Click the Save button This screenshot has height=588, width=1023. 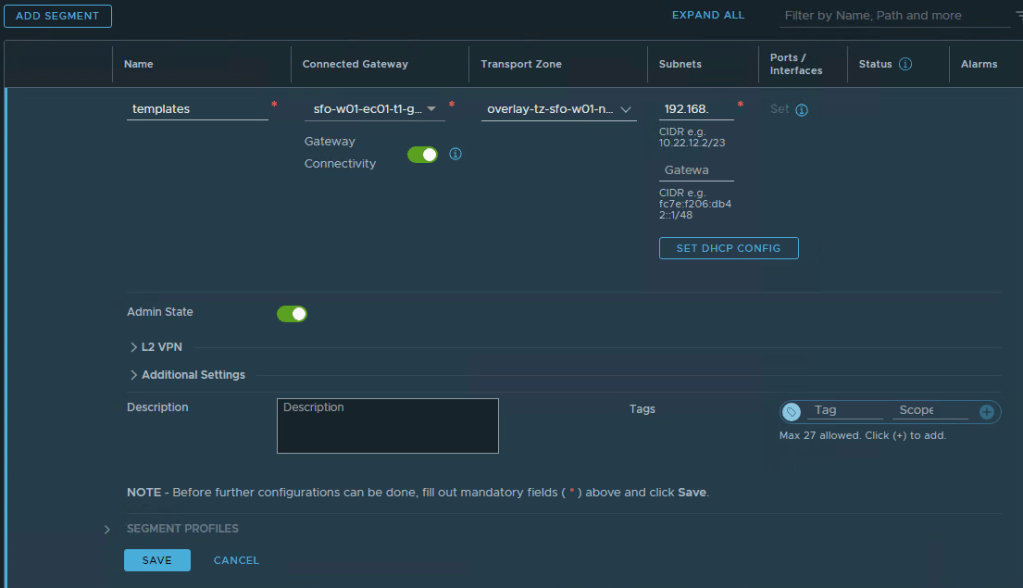(x=157, y=560)
